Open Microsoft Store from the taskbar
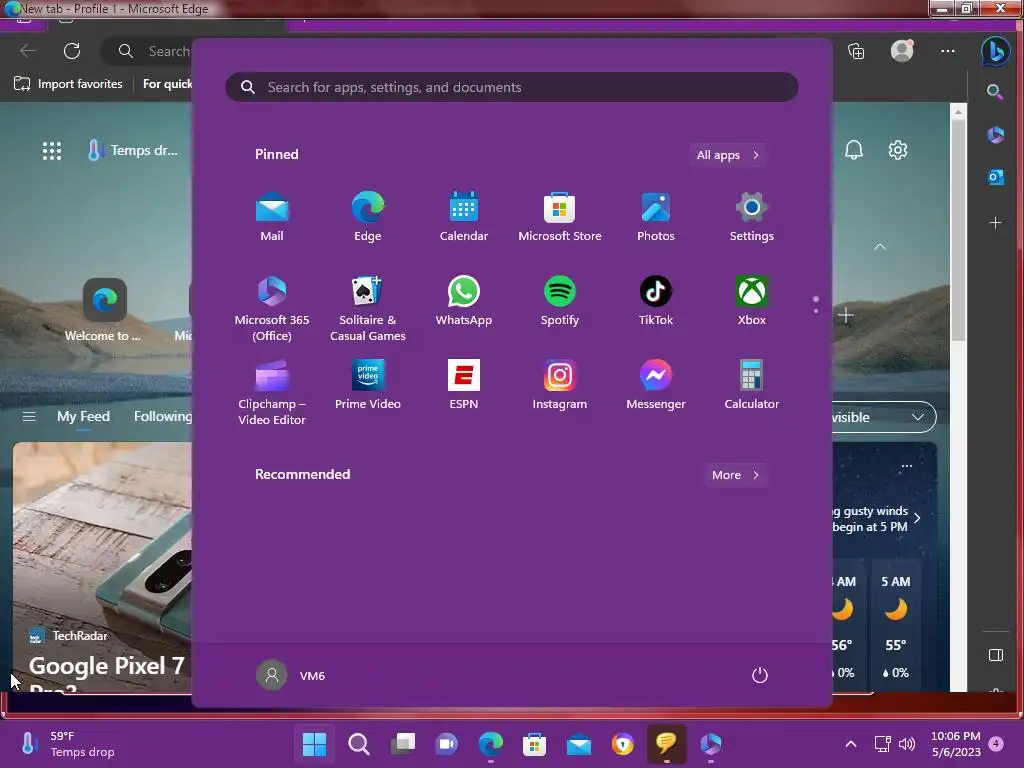1024x768 pixels. [534, 743]
